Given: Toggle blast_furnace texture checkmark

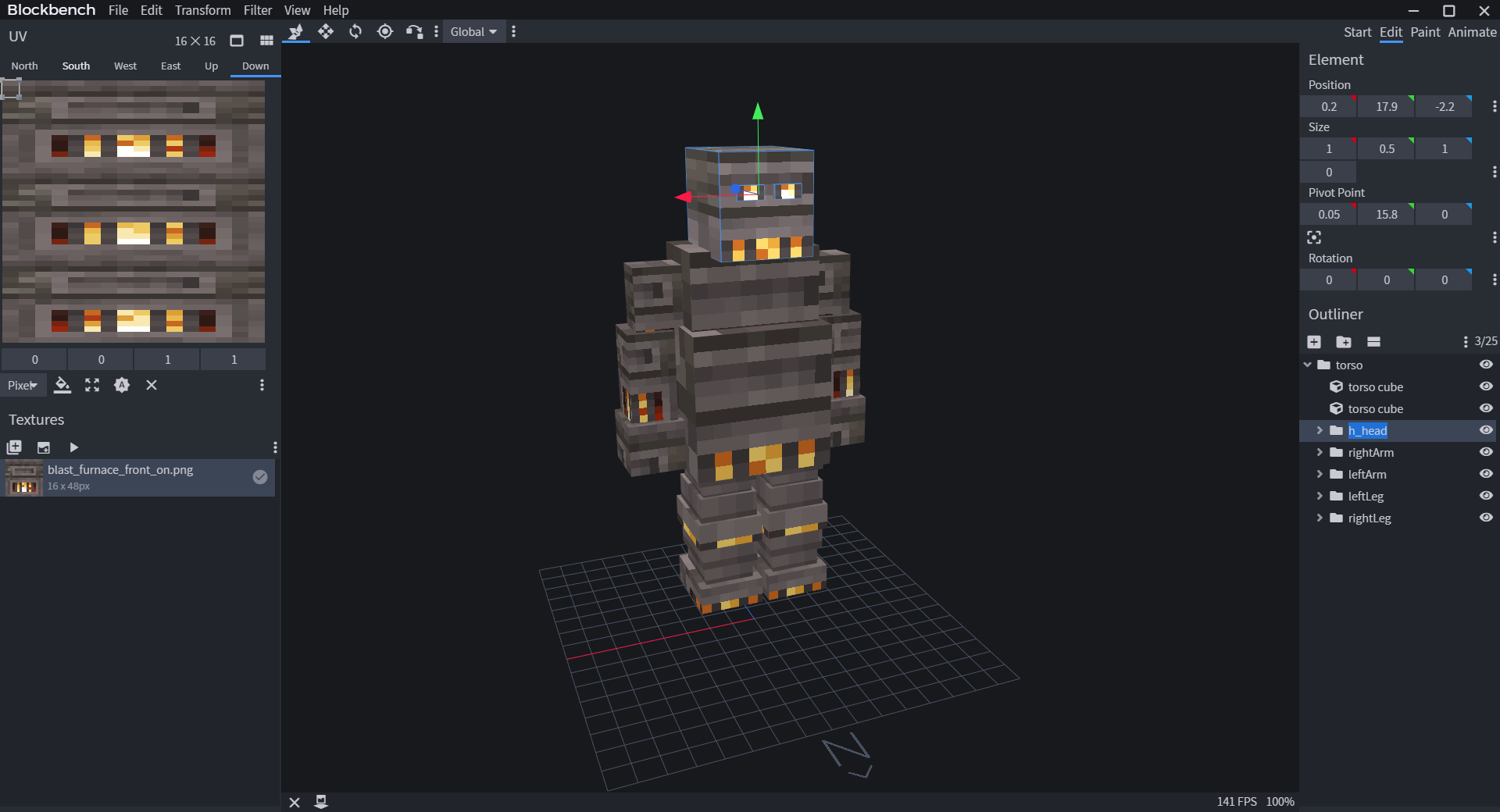Looking at the screenshot, I should pos(260,477).
